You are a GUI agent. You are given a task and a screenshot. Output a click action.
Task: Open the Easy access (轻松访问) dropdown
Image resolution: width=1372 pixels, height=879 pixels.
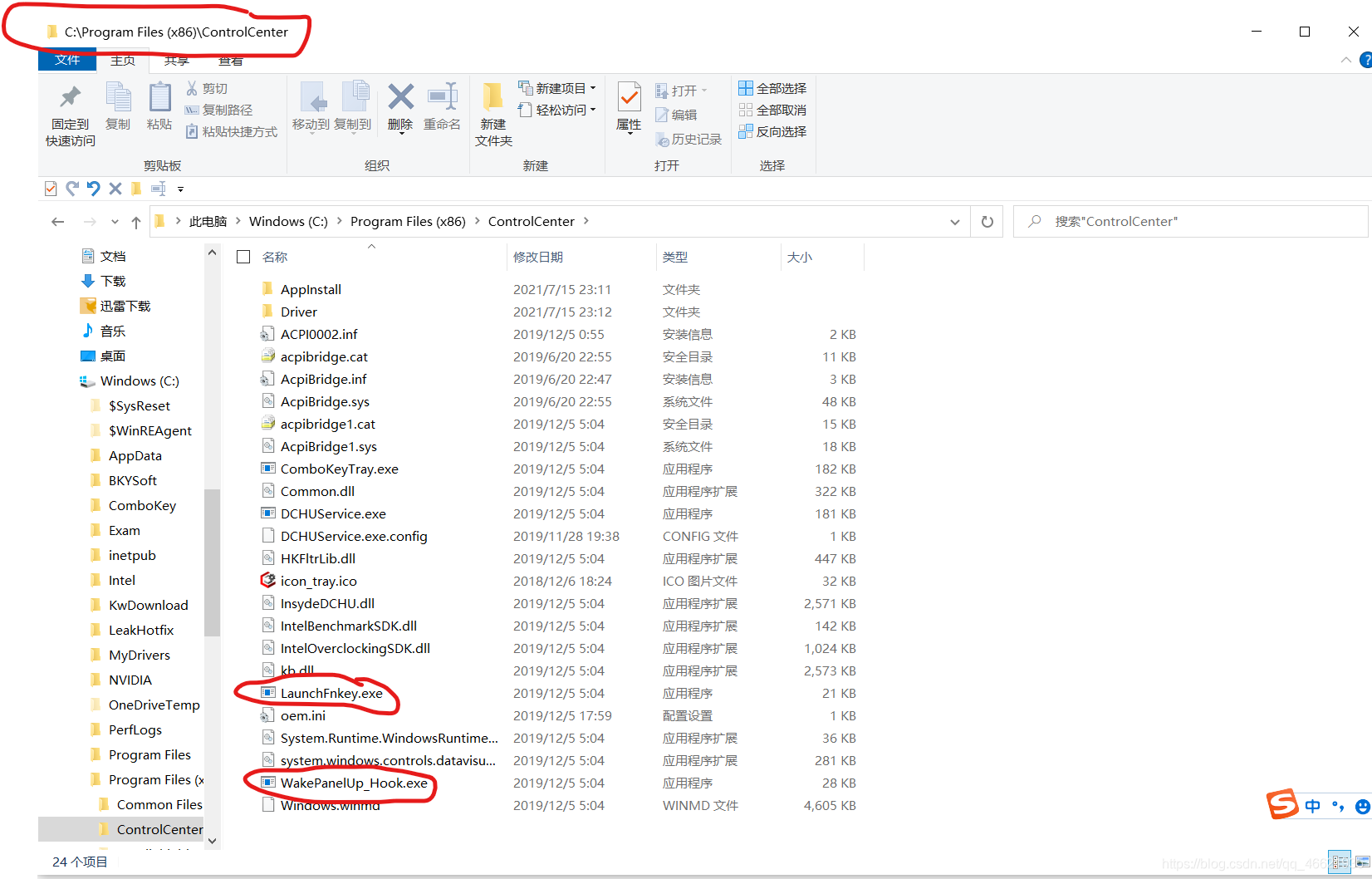click(x=557, y=110)
